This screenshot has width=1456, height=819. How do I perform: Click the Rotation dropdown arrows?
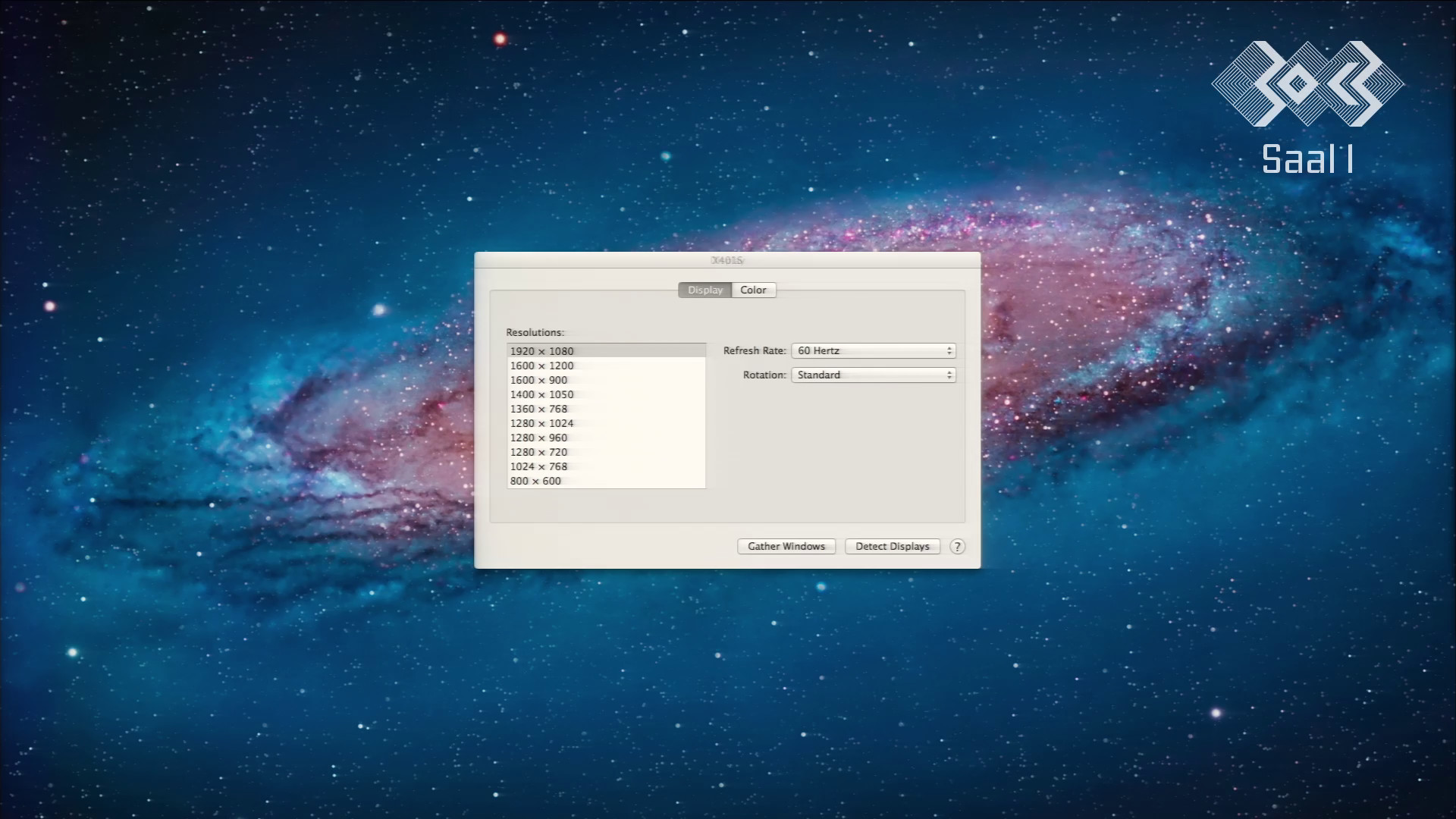[949, 375]
